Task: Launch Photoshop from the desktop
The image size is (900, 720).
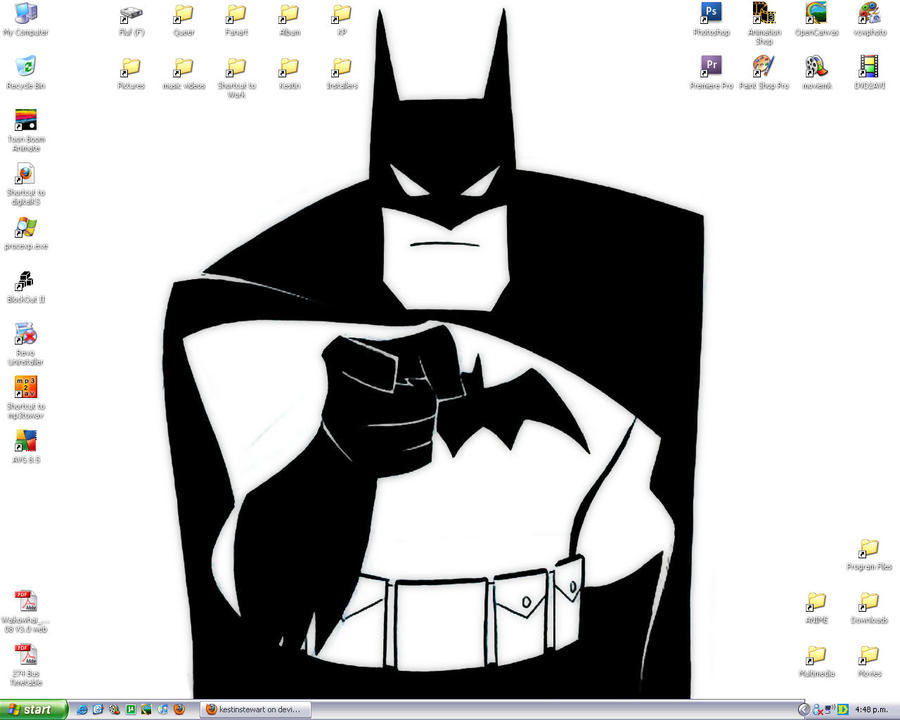Action: [711, 19]
